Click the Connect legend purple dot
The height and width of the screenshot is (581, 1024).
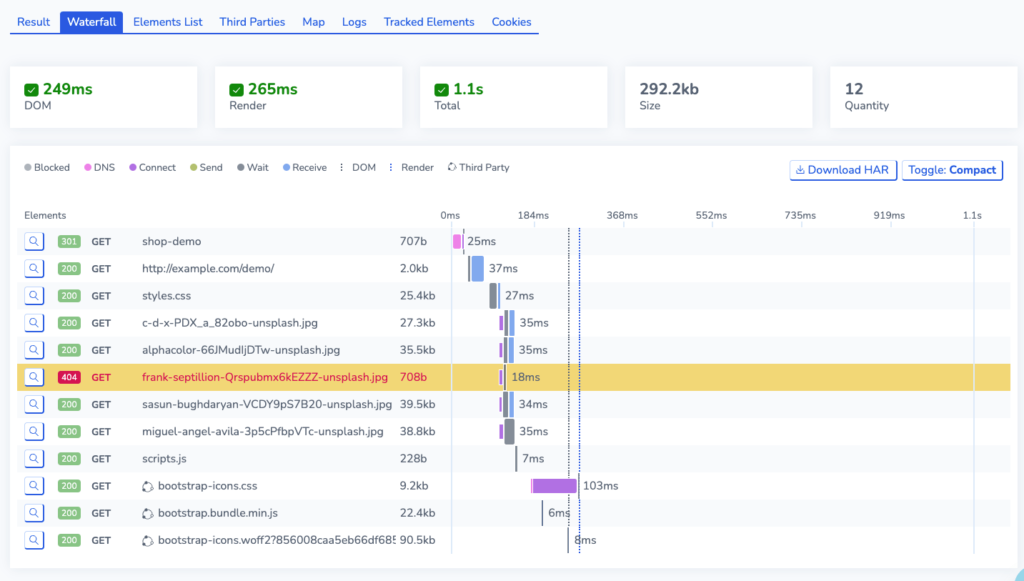pos(133,167)
